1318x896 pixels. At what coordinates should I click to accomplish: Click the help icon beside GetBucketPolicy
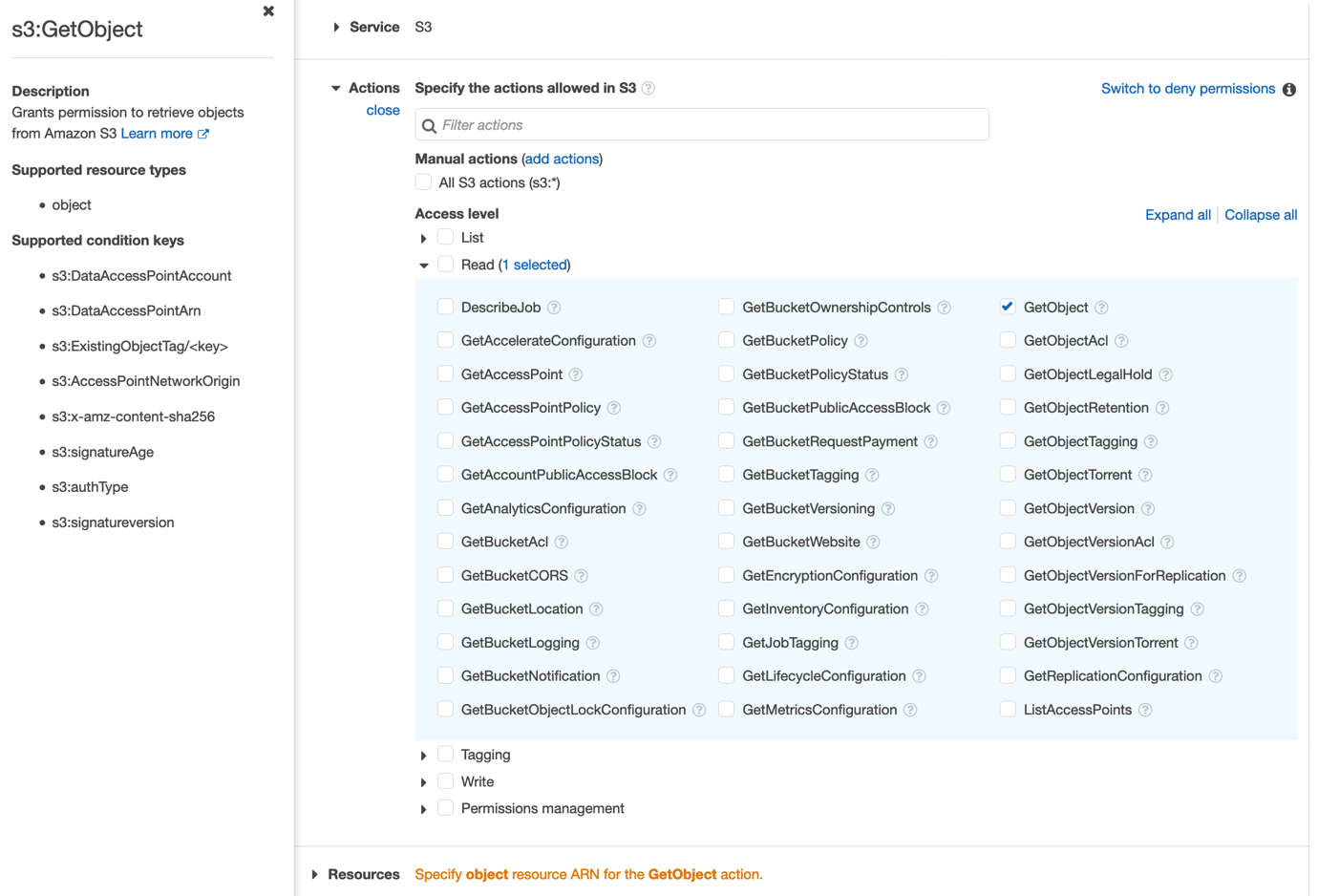861,340
